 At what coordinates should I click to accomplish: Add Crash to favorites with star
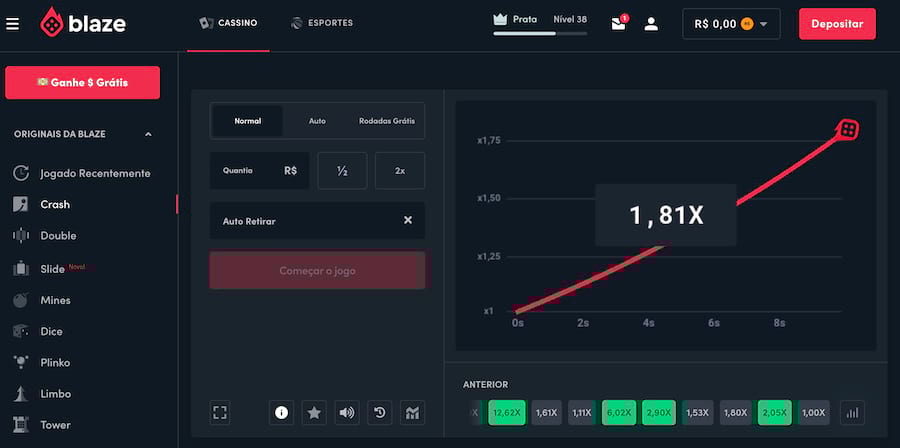[x=314, y=412]
